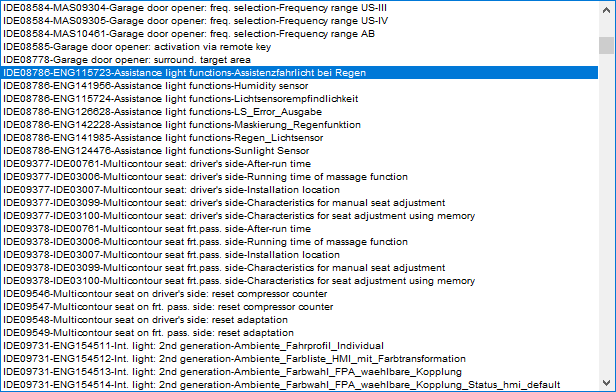This screenshot has width=616, height=392.
Task: Select highlighted Assistenzfahrlicht bei Regen row
Action: 299,73
